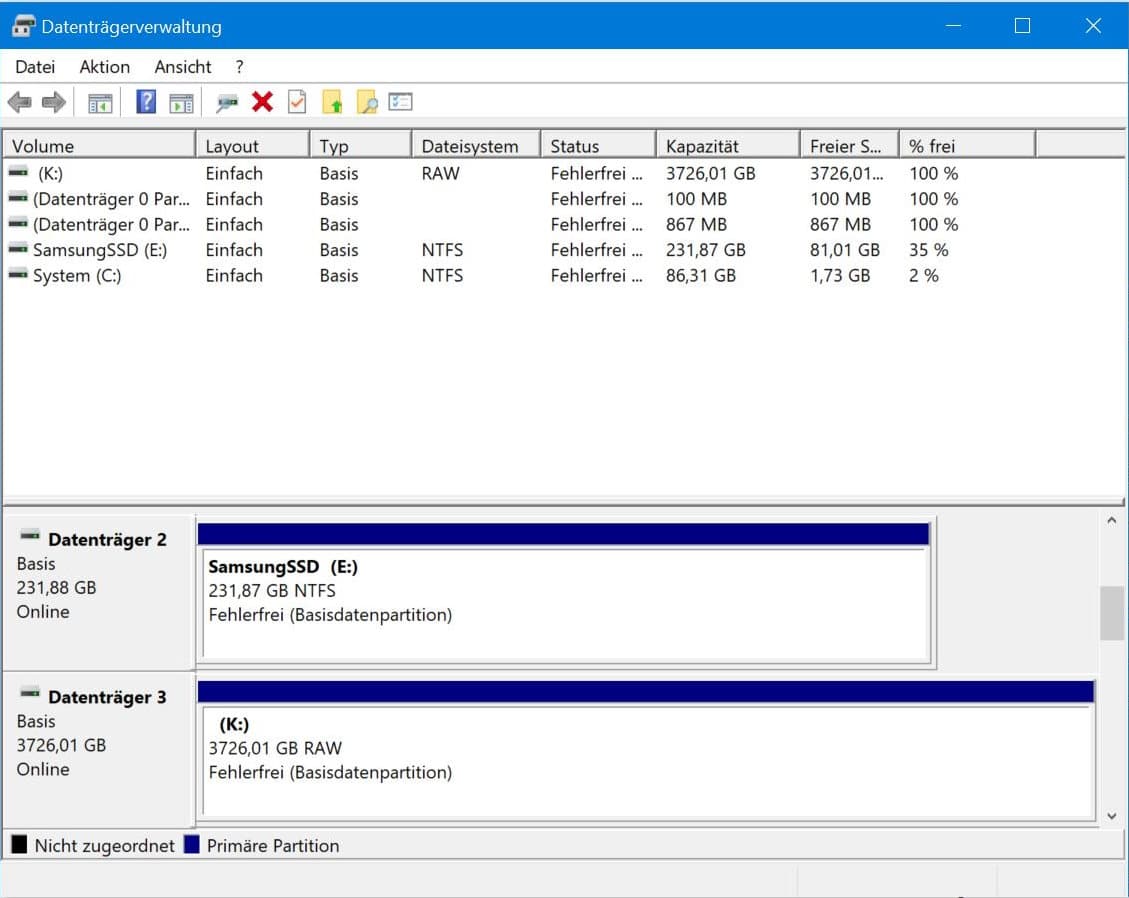
Task: Click the magnifier search toolbar icon
Action: click(x=366, y=102)
